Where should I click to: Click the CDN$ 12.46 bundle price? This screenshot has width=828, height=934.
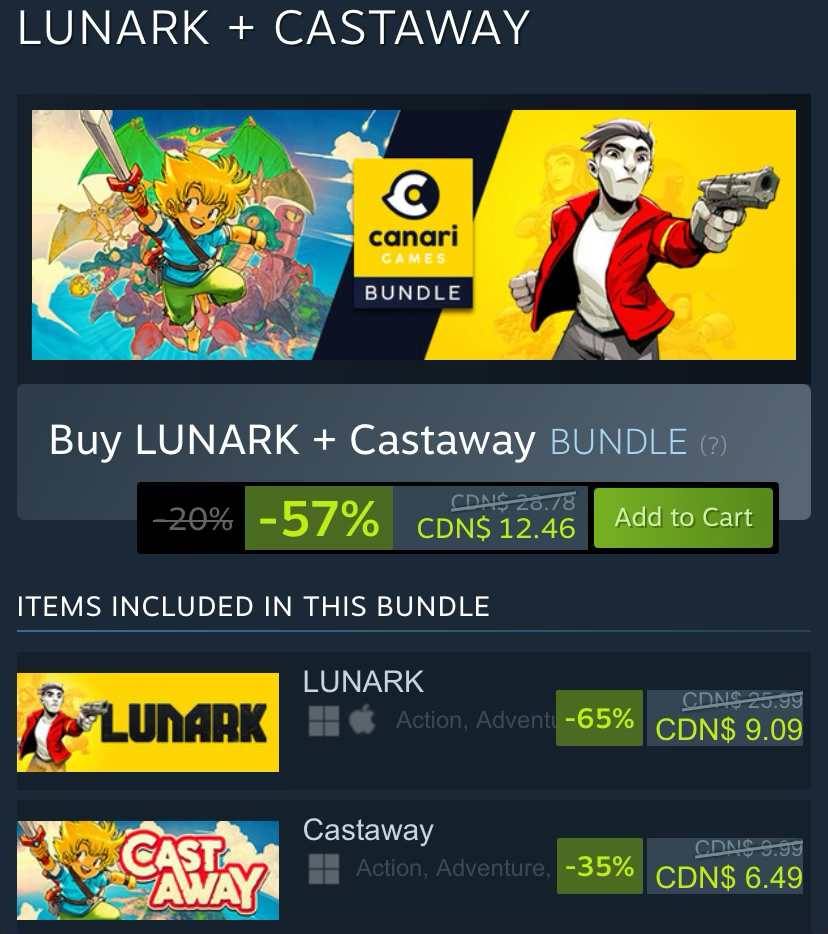(496, 528)
